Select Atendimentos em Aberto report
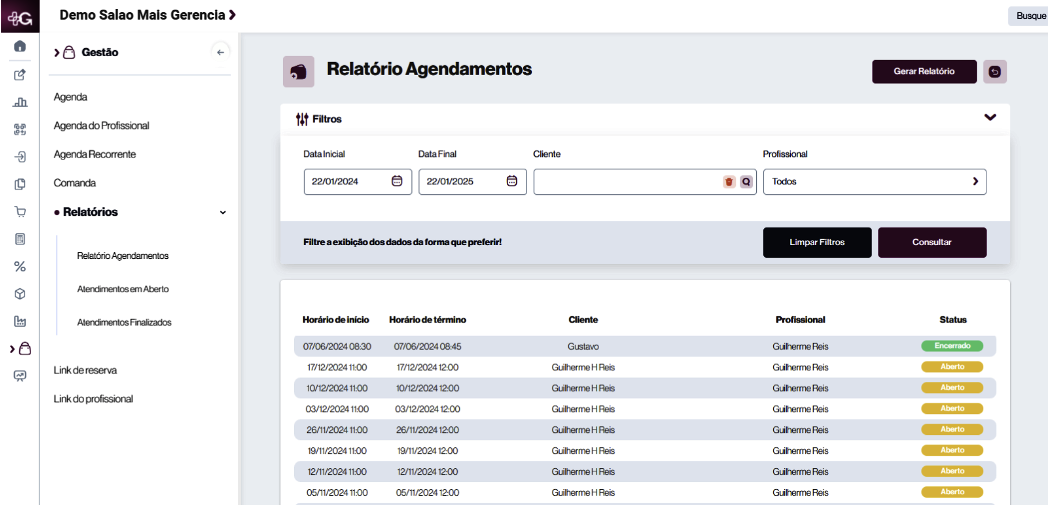The width and height of the screenshot is (1049, 509). coord(122,290)
